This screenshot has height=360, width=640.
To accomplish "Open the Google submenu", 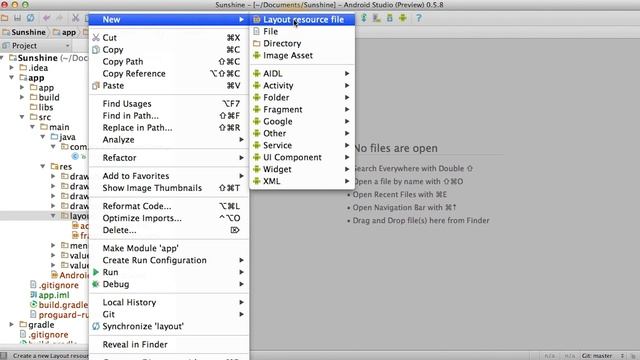I will coord(302,121).
